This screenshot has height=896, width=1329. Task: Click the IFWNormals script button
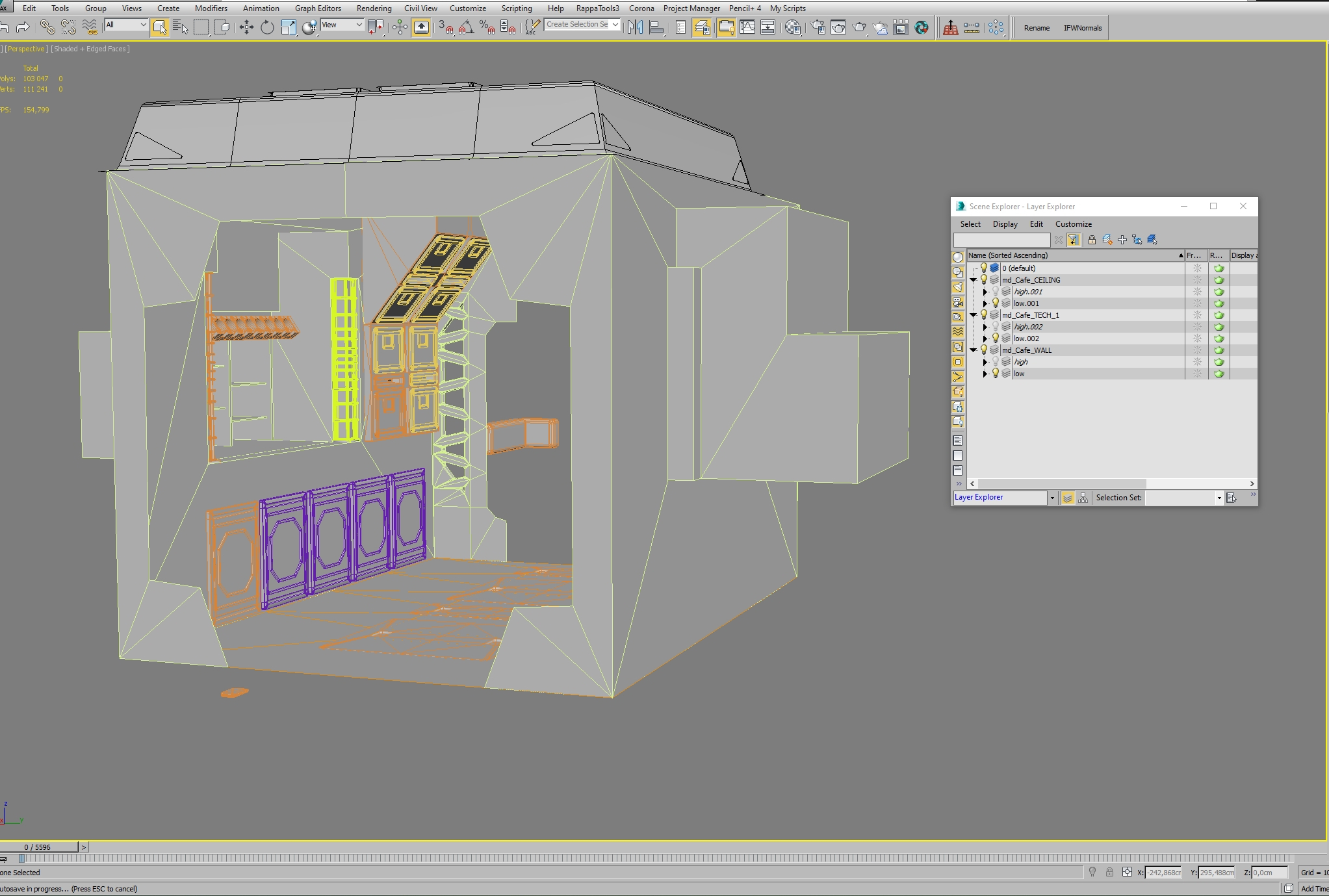point(1083,28)
